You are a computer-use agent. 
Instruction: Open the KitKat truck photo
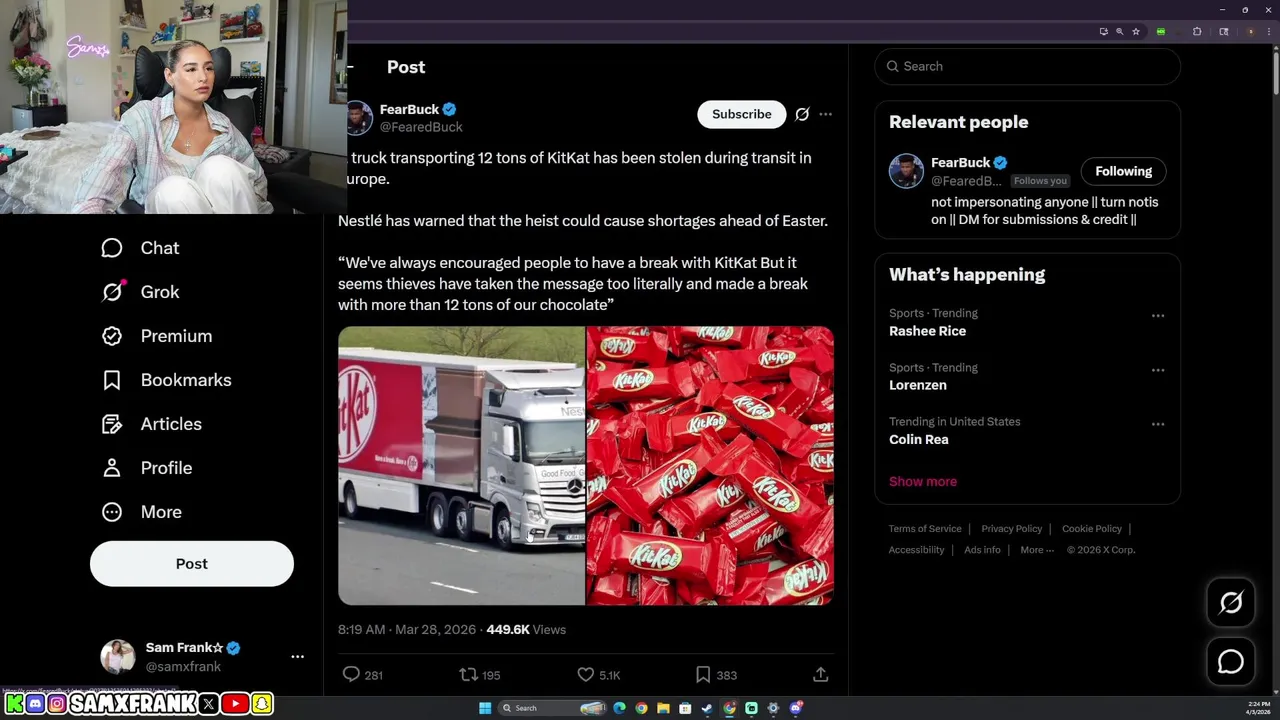pos(461,466)
